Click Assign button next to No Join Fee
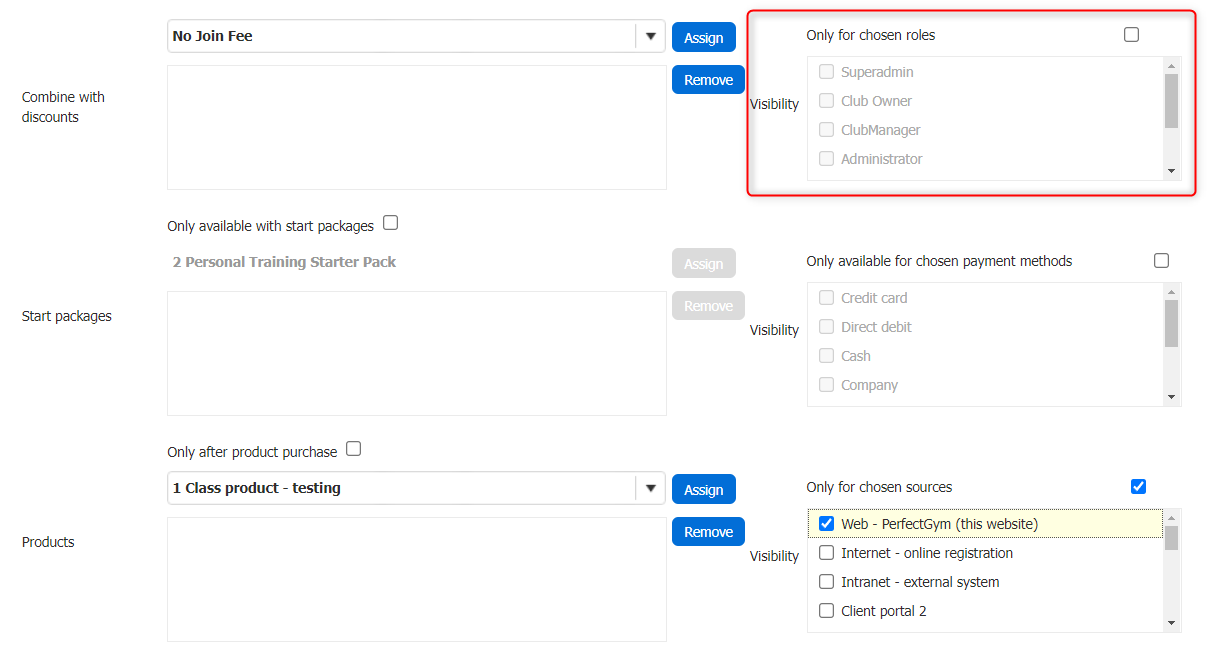This screenshot has width=1219, height=653. click(x=703, y=37)
